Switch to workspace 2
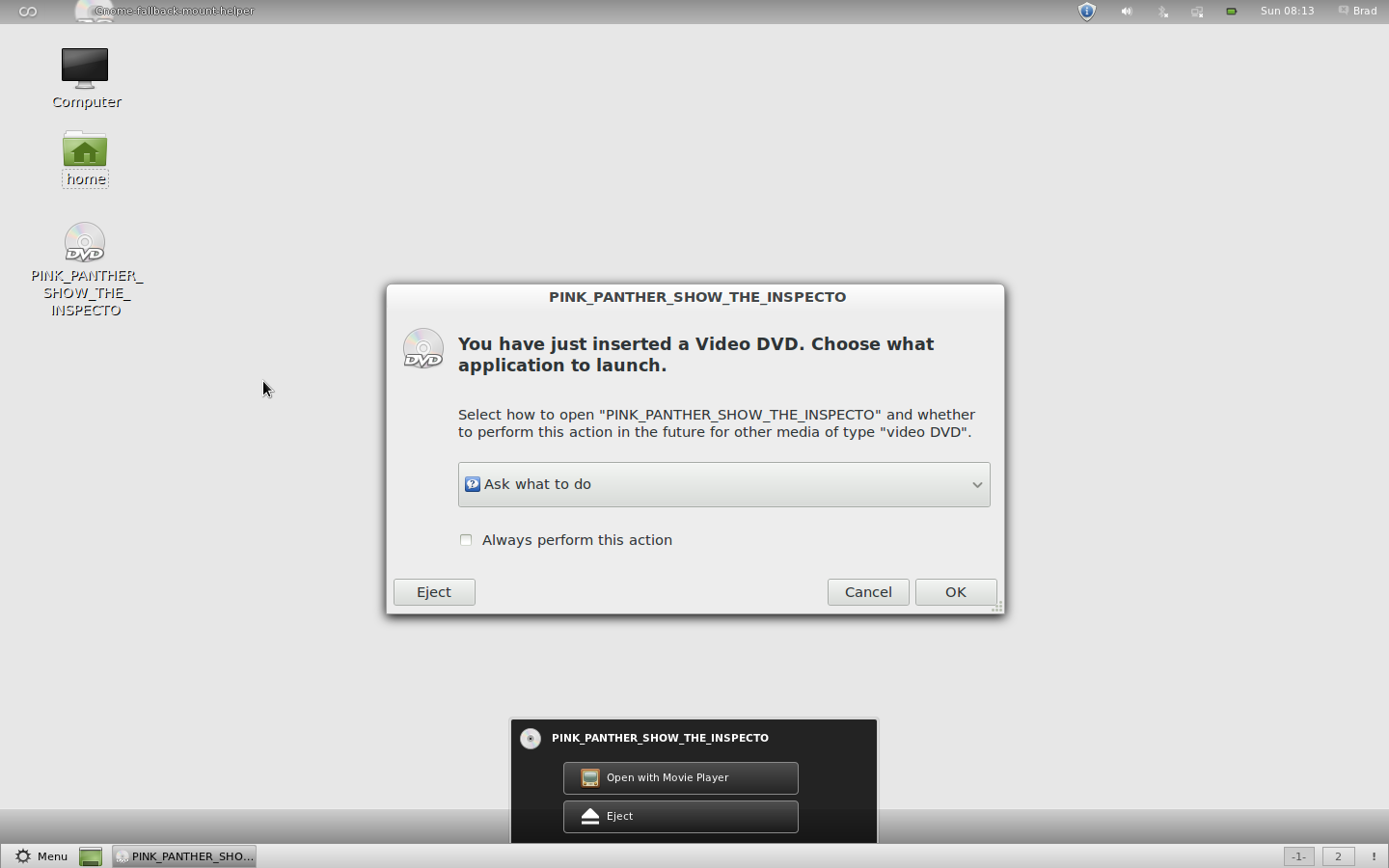Screen dimensions: 1389x868 click(x=1338, y=856)
